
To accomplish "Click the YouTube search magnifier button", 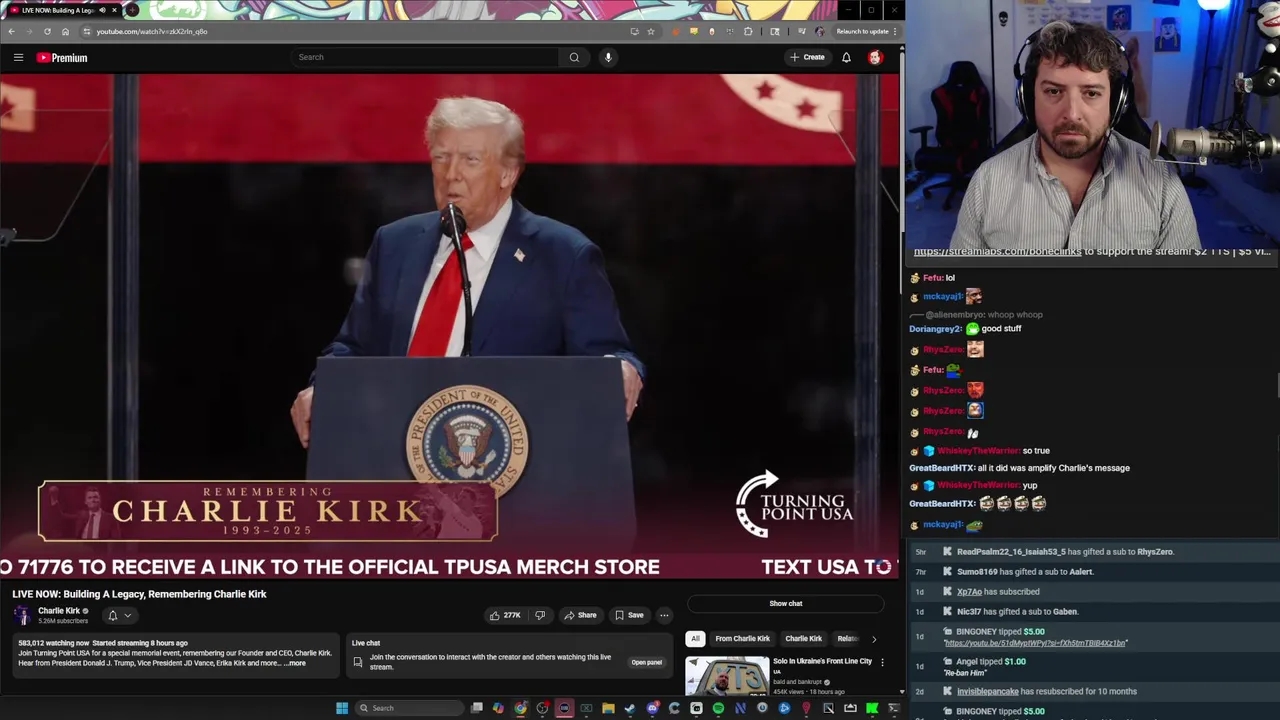I will 574,57.
